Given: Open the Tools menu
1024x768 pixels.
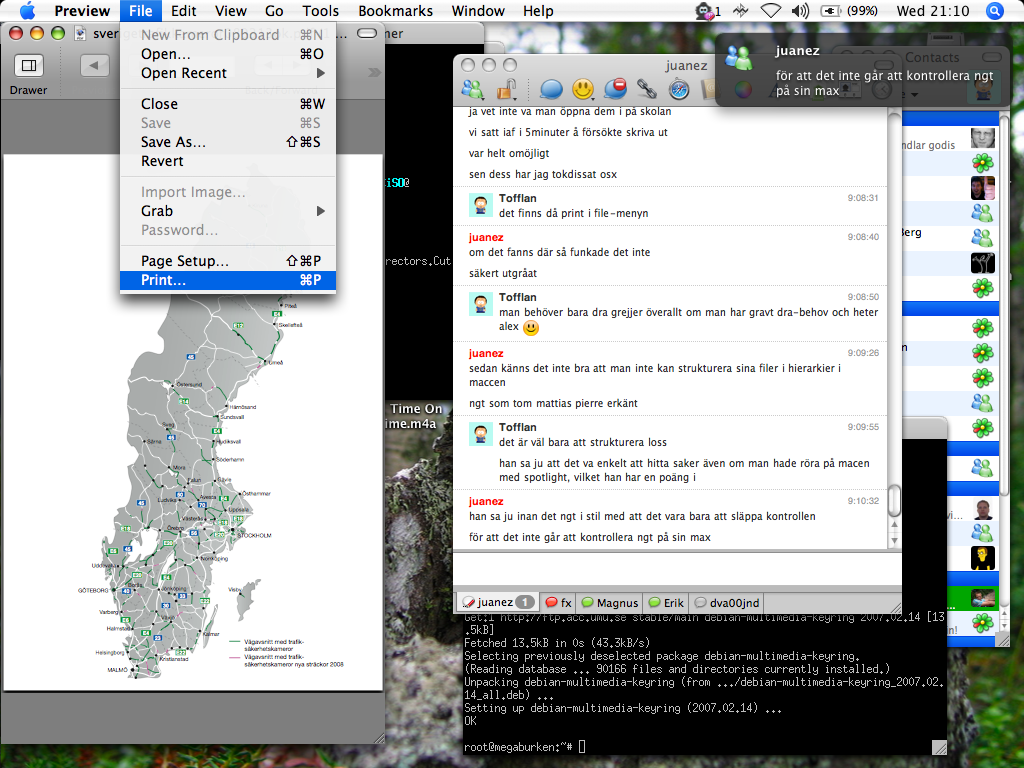Looking at the screenshot, I should pyautogui.click(x=321, y=10).
